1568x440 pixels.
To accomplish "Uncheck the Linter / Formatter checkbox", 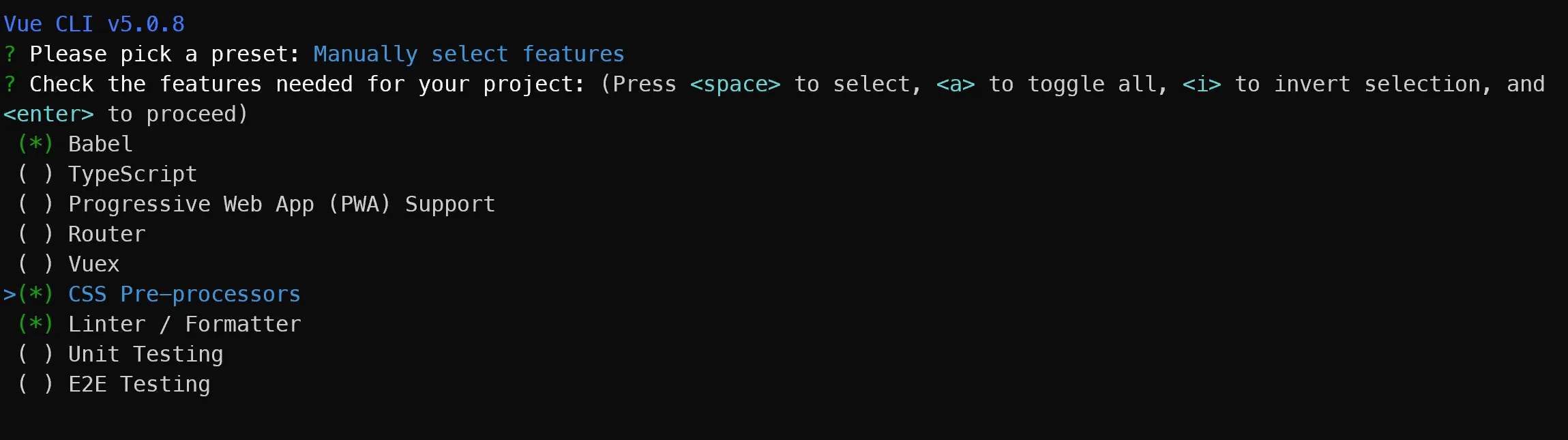I will point(35,324).
